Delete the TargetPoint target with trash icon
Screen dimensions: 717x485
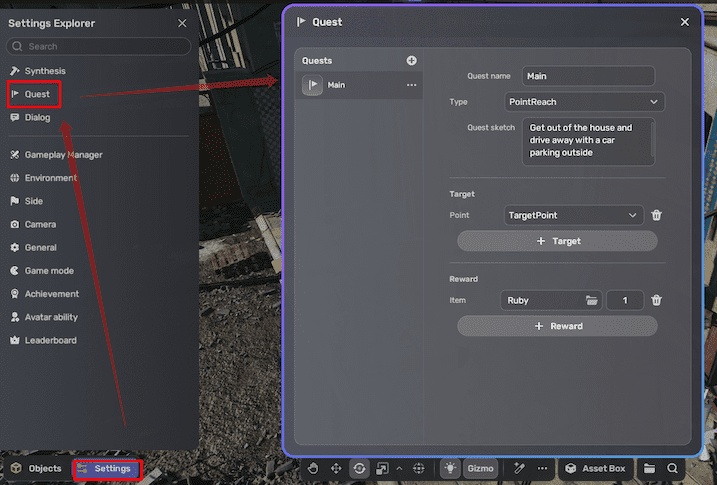tap(656, 215)
